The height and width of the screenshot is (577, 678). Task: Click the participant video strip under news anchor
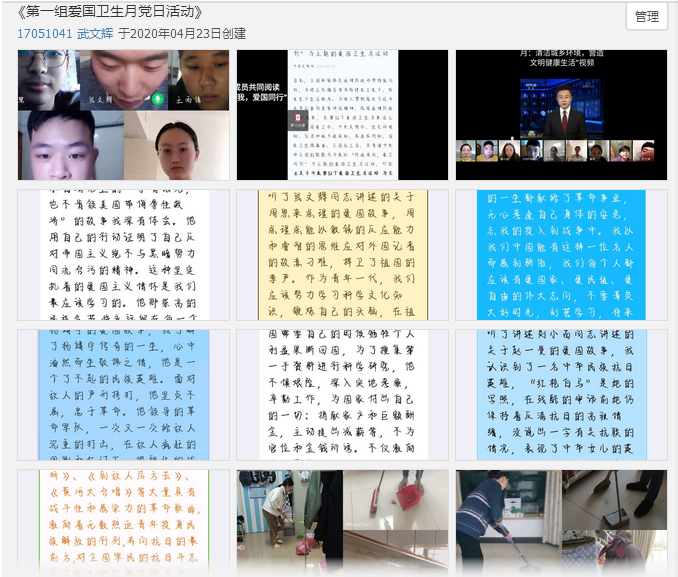(x=561, y=152)
